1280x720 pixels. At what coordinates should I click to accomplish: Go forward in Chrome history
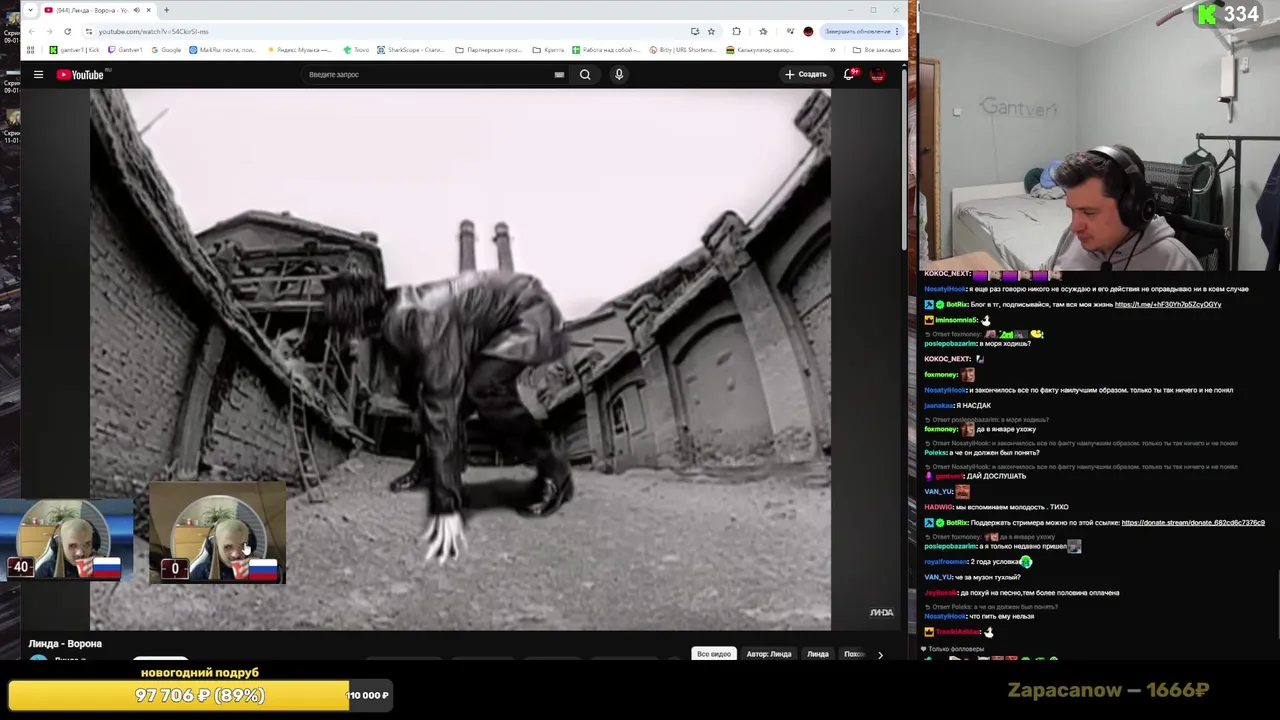pos(49,31)
